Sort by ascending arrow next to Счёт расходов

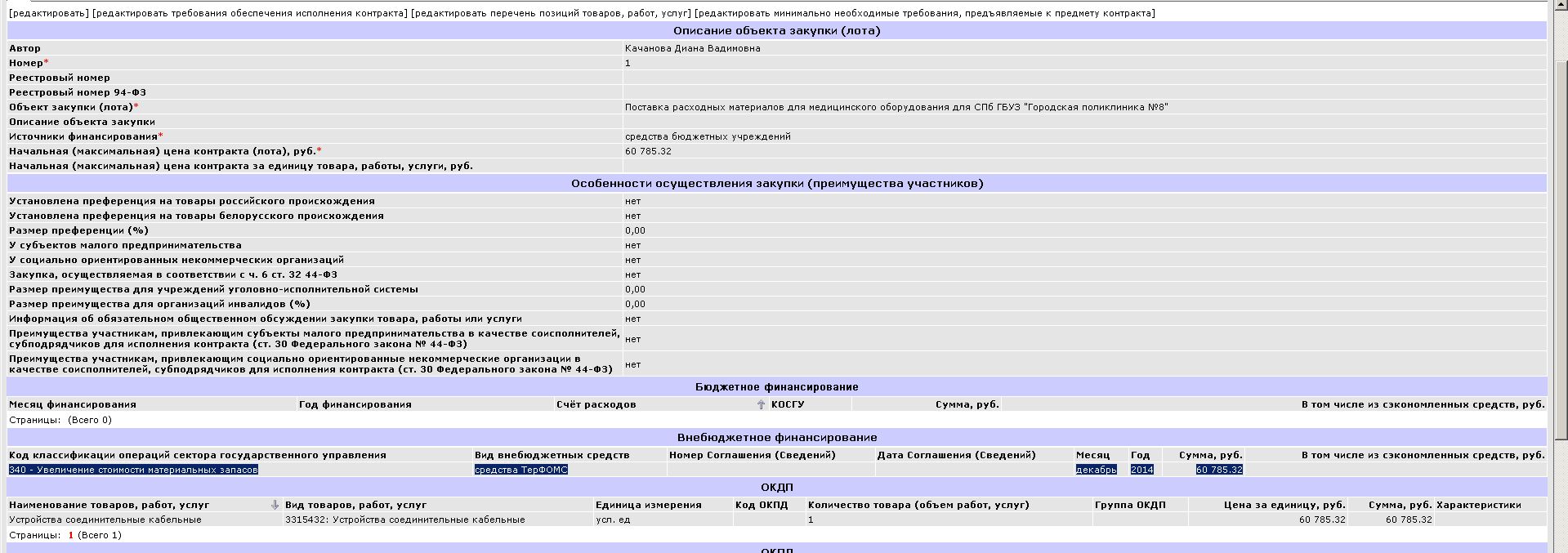coord(761,404)
